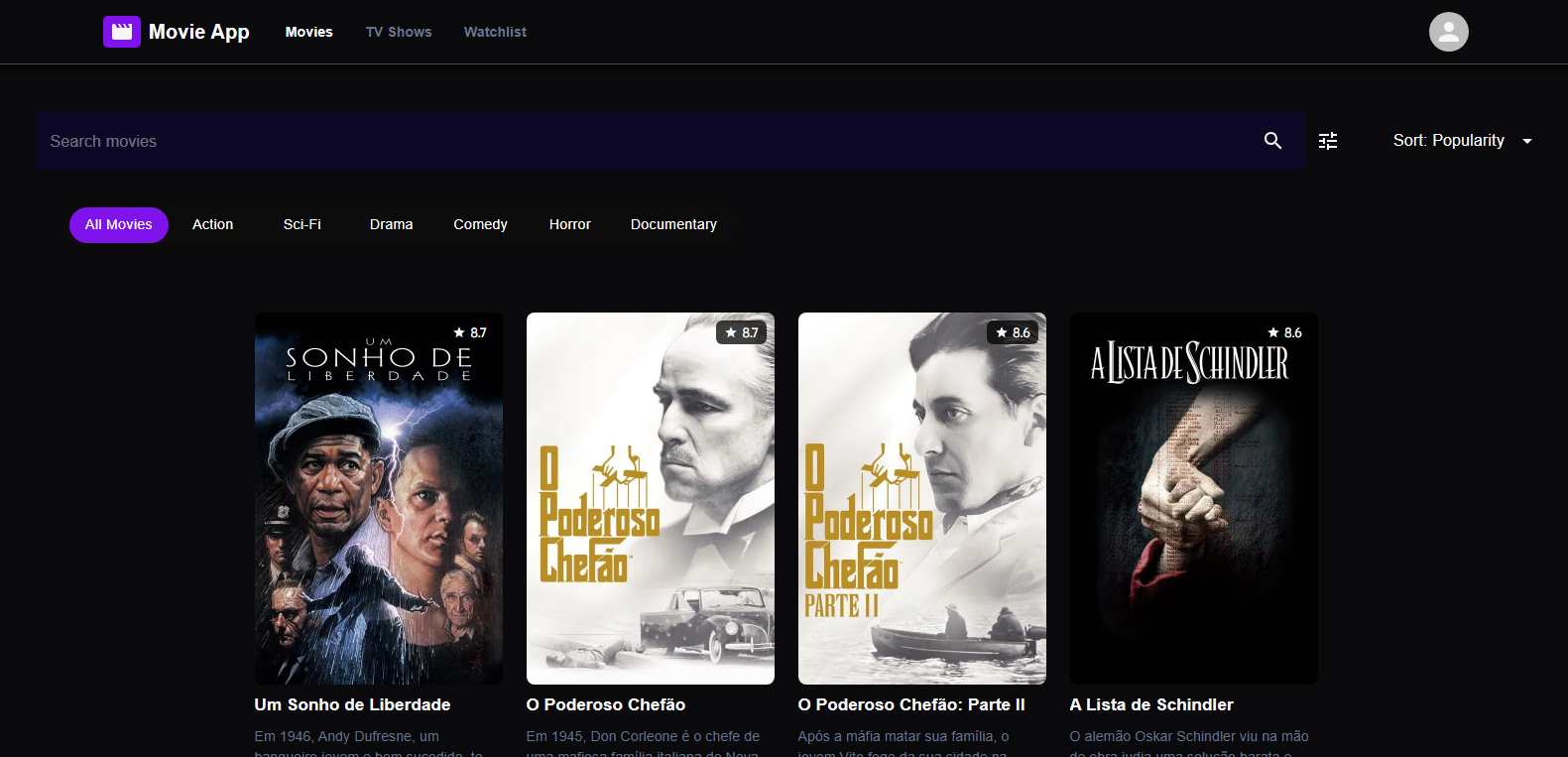The height and width of the screenshot is (757, 1568).
Task: Click the title 'O Poderoso Chefão: Parte II'
Action: click(911, 704)
